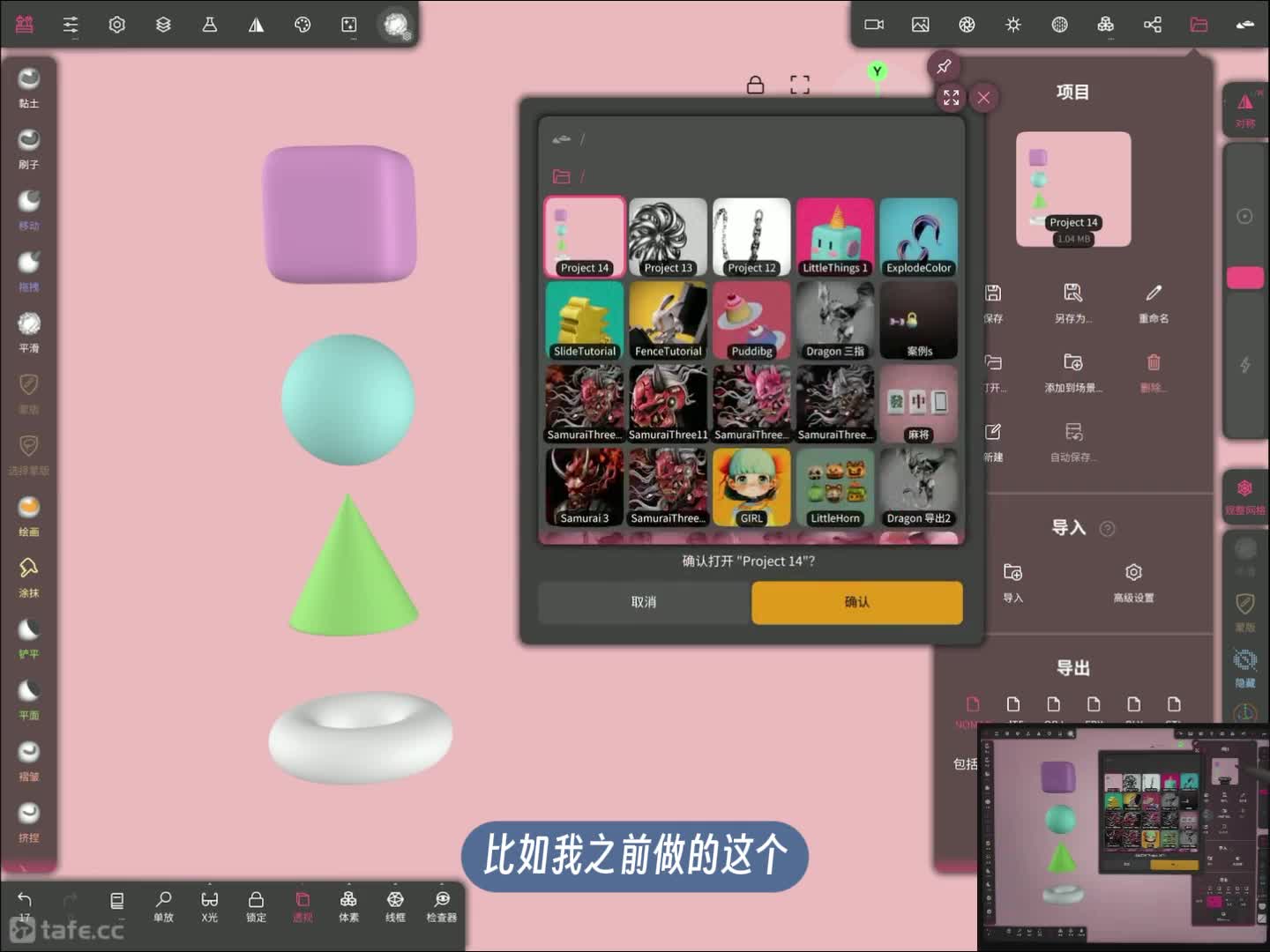Click 重命名 rename button
Screen dimensions: 1270x952
pyautogui.click(x=1154, y=302)
